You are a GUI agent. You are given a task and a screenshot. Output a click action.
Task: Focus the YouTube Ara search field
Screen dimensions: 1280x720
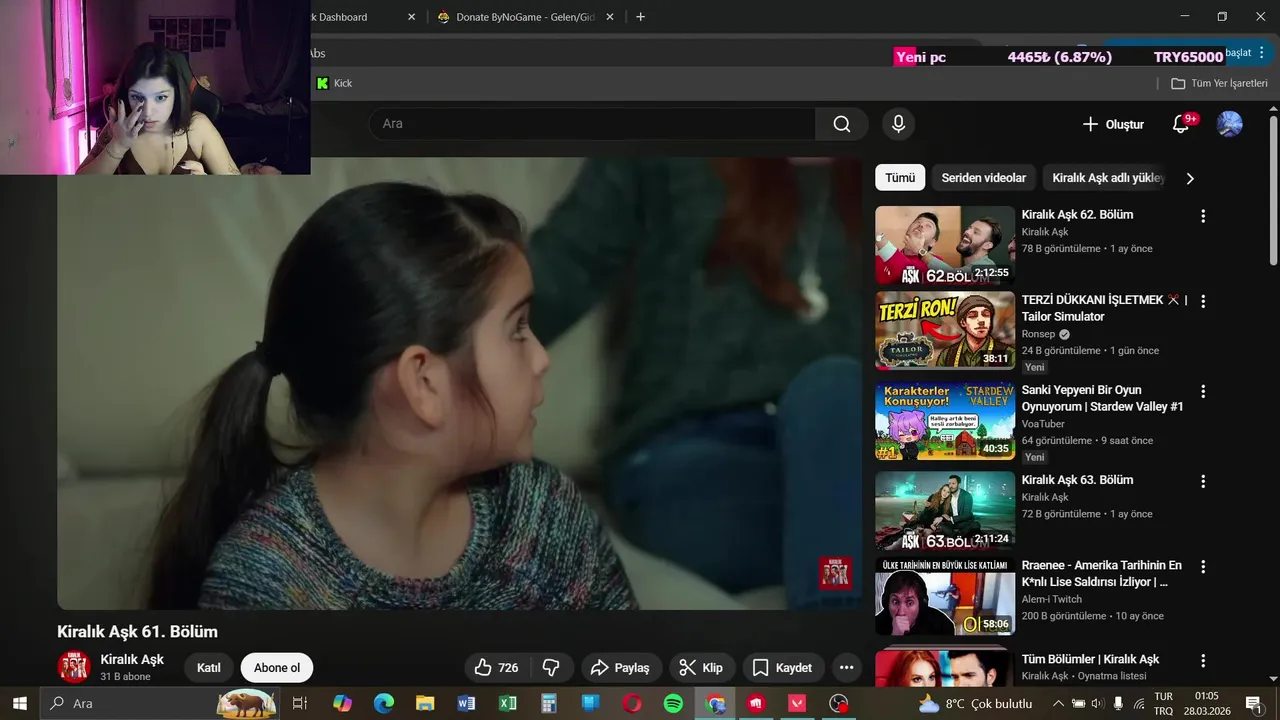pyautogui.click(x=592, y=124)
